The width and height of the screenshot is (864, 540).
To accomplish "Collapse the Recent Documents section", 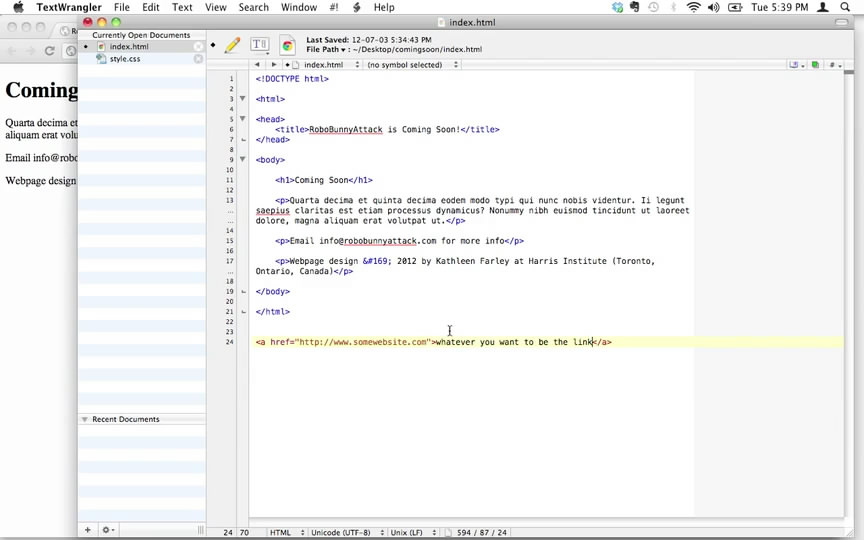I will click(x=85, y=419).
